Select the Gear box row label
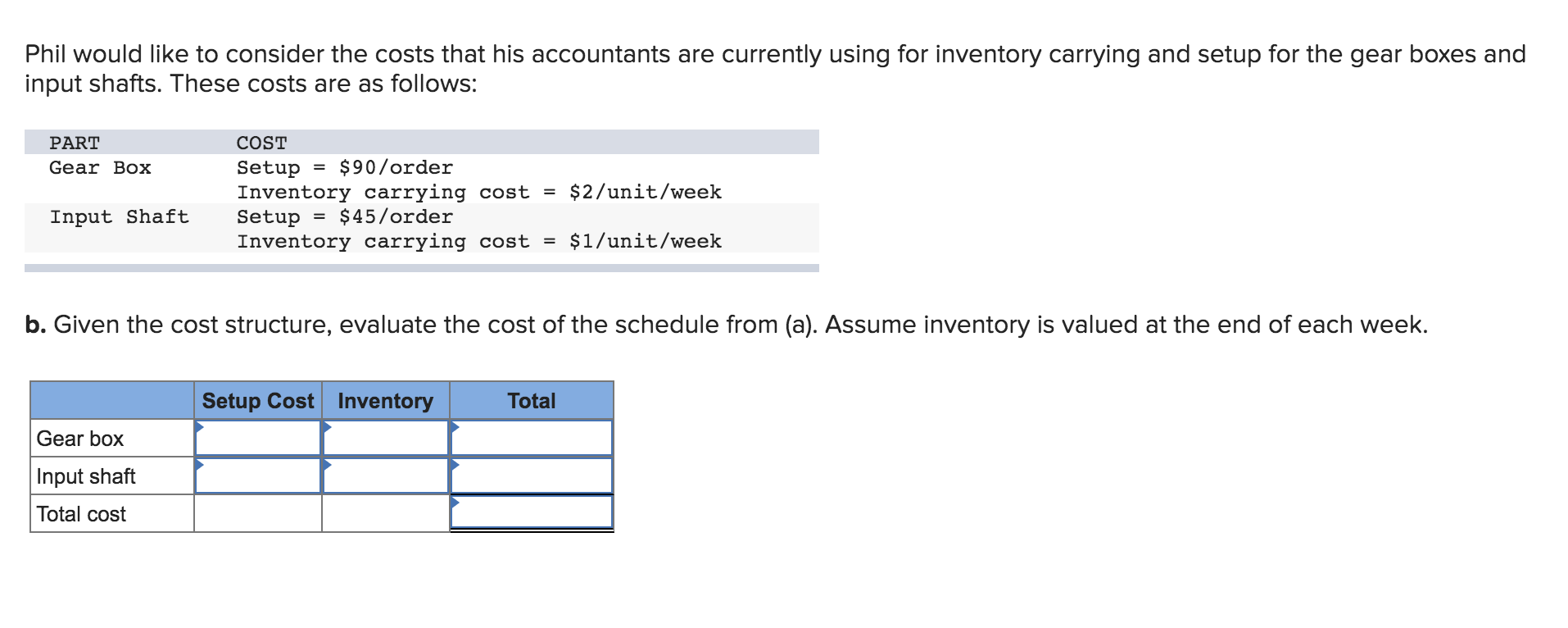 80,439
